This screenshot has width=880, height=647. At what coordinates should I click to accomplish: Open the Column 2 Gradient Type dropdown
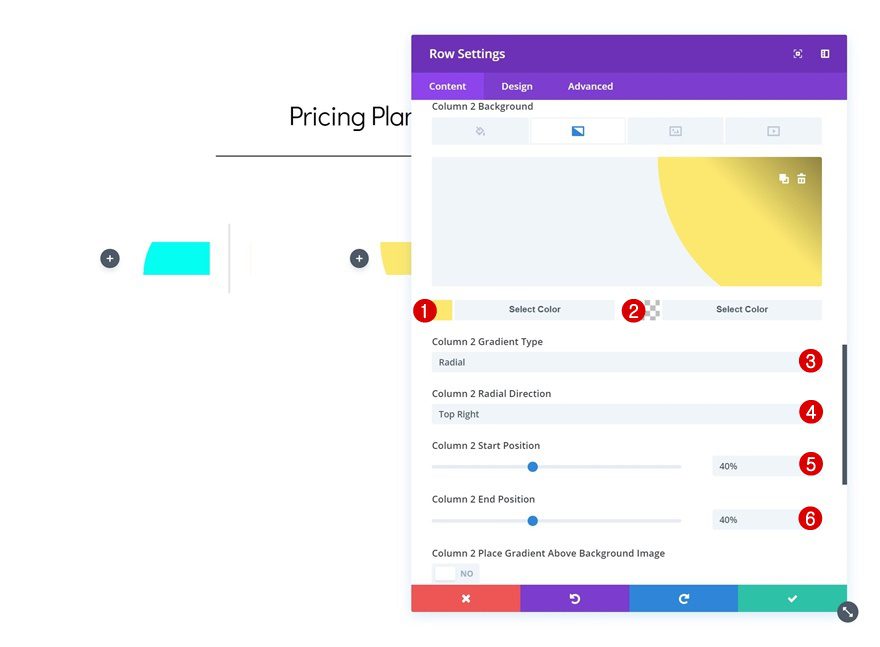pos(628,362)
